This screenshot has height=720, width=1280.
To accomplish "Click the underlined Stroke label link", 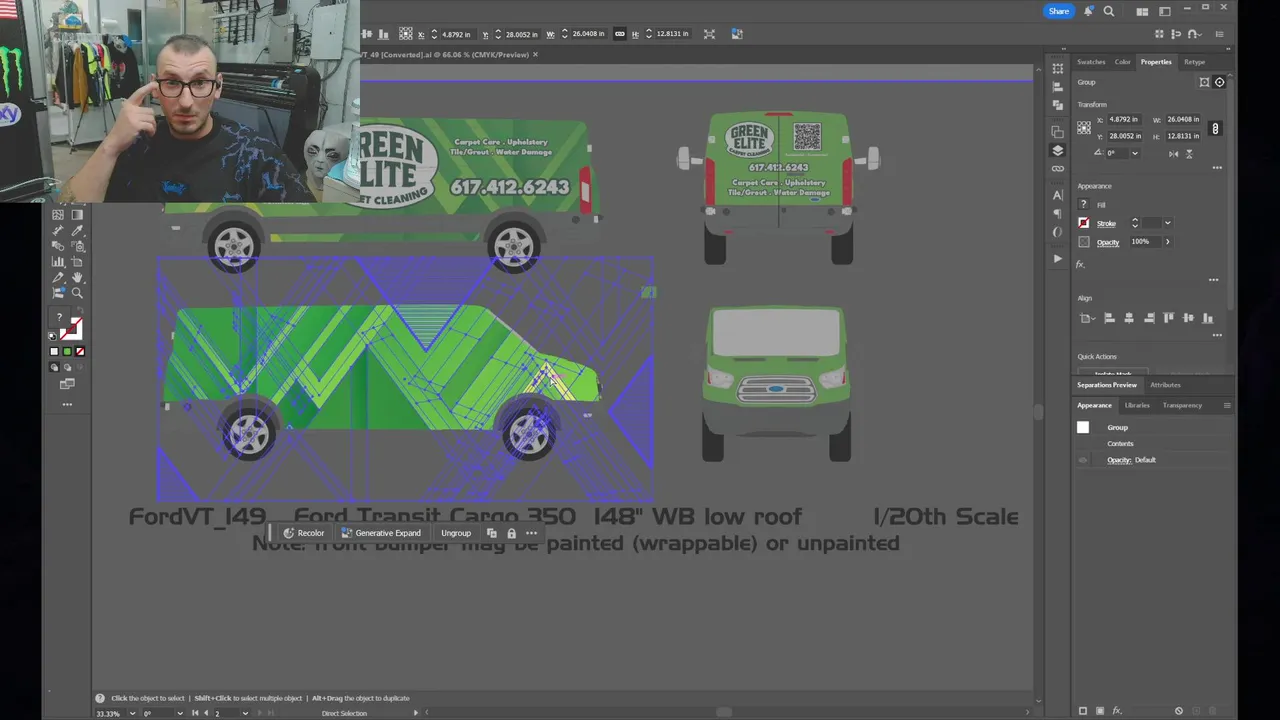I will pyautogui.click(x=1106, y=223).
